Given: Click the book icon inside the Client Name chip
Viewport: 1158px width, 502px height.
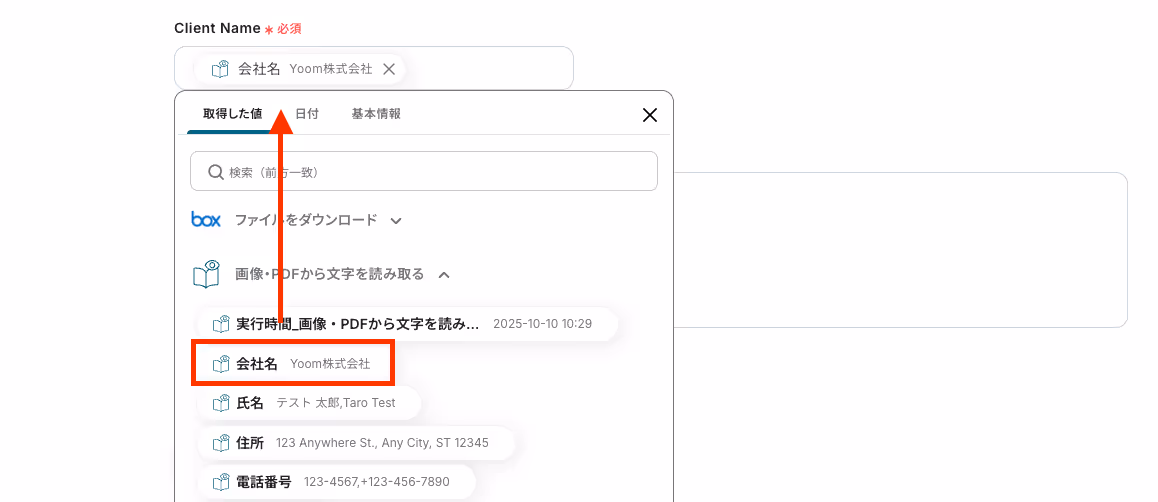Looking at the screenshot, I should [x=220, y=69].
